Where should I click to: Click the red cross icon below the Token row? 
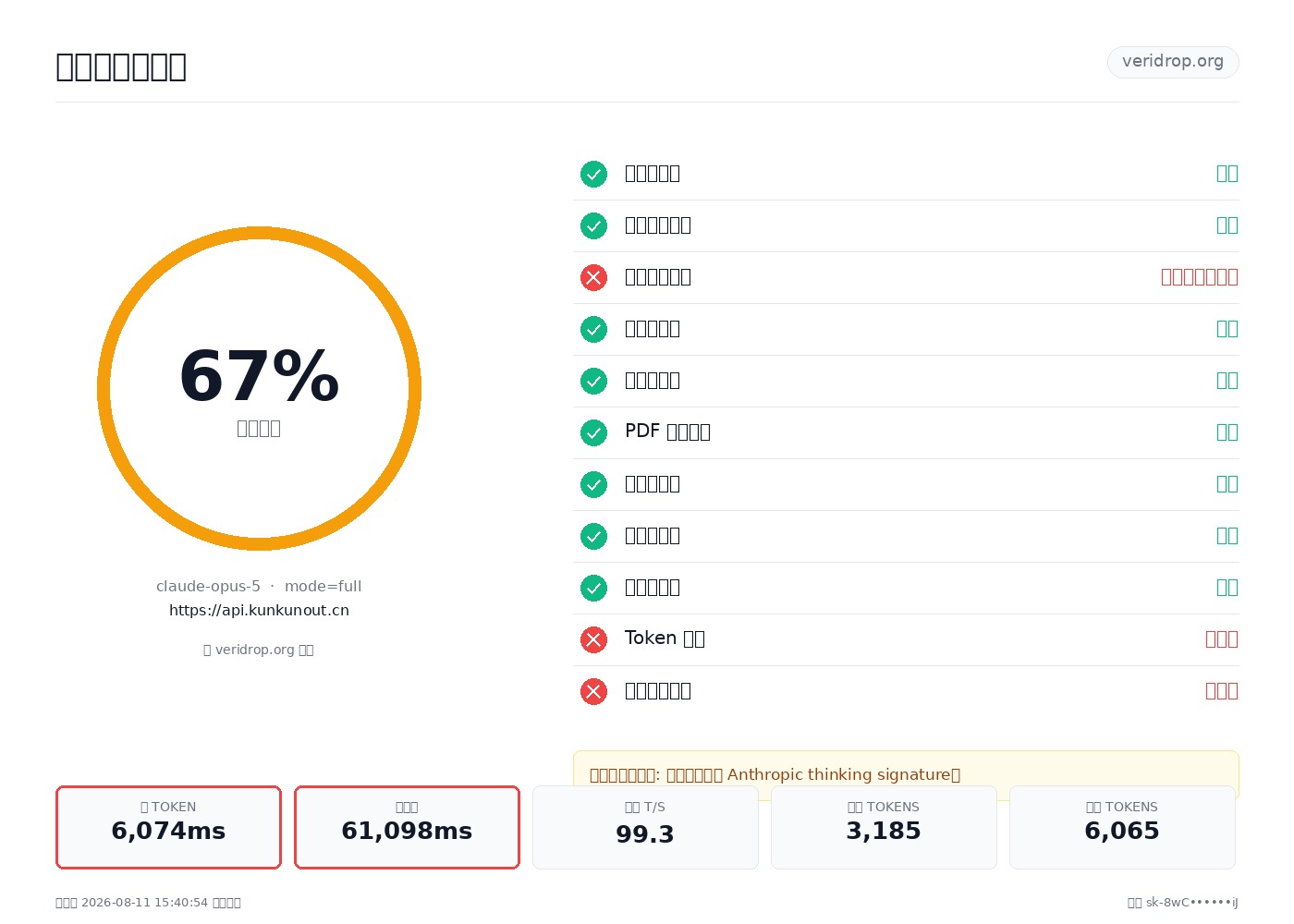(593, 691)
